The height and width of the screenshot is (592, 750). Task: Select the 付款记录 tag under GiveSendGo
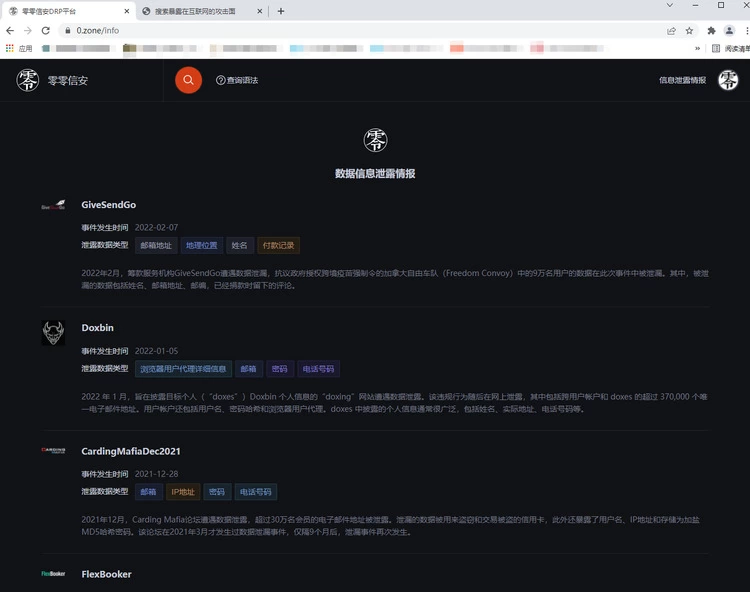[278, 245]
